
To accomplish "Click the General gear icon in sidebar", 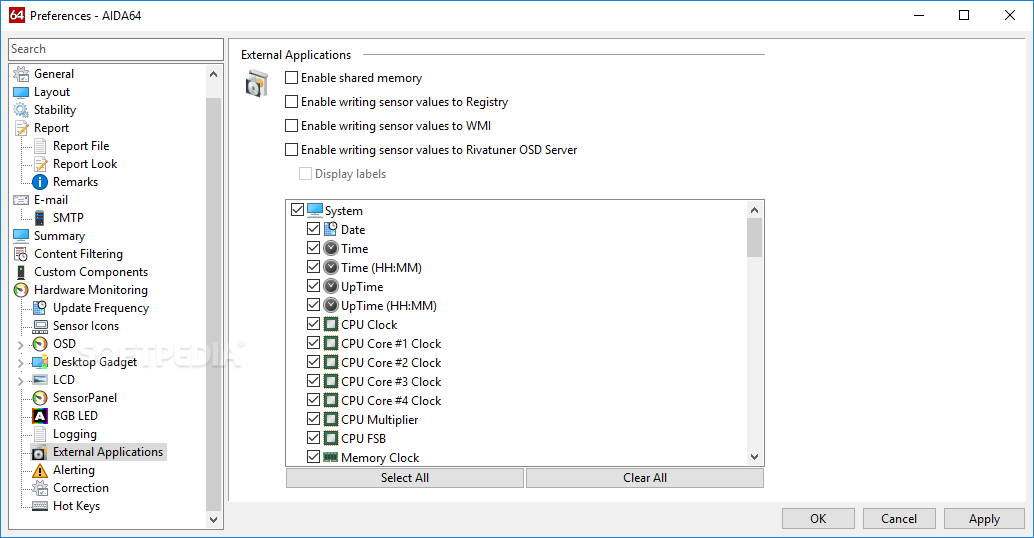I will coord(21,74).
